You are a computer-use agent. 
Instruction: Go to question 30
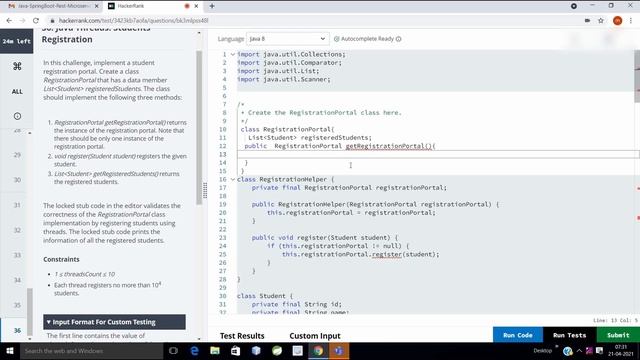point(17,180)
